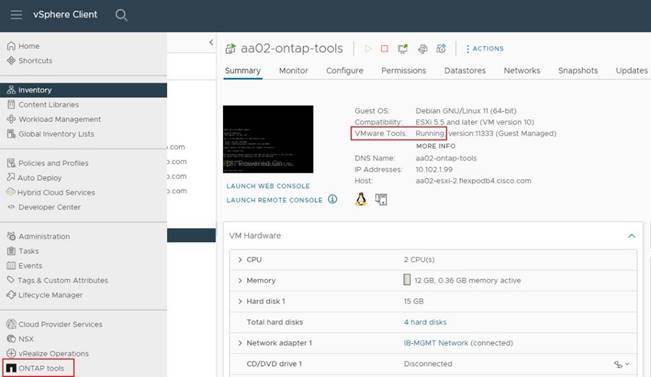
Task: Click the Linux penguin icon
Action: (x=361, y=199)
